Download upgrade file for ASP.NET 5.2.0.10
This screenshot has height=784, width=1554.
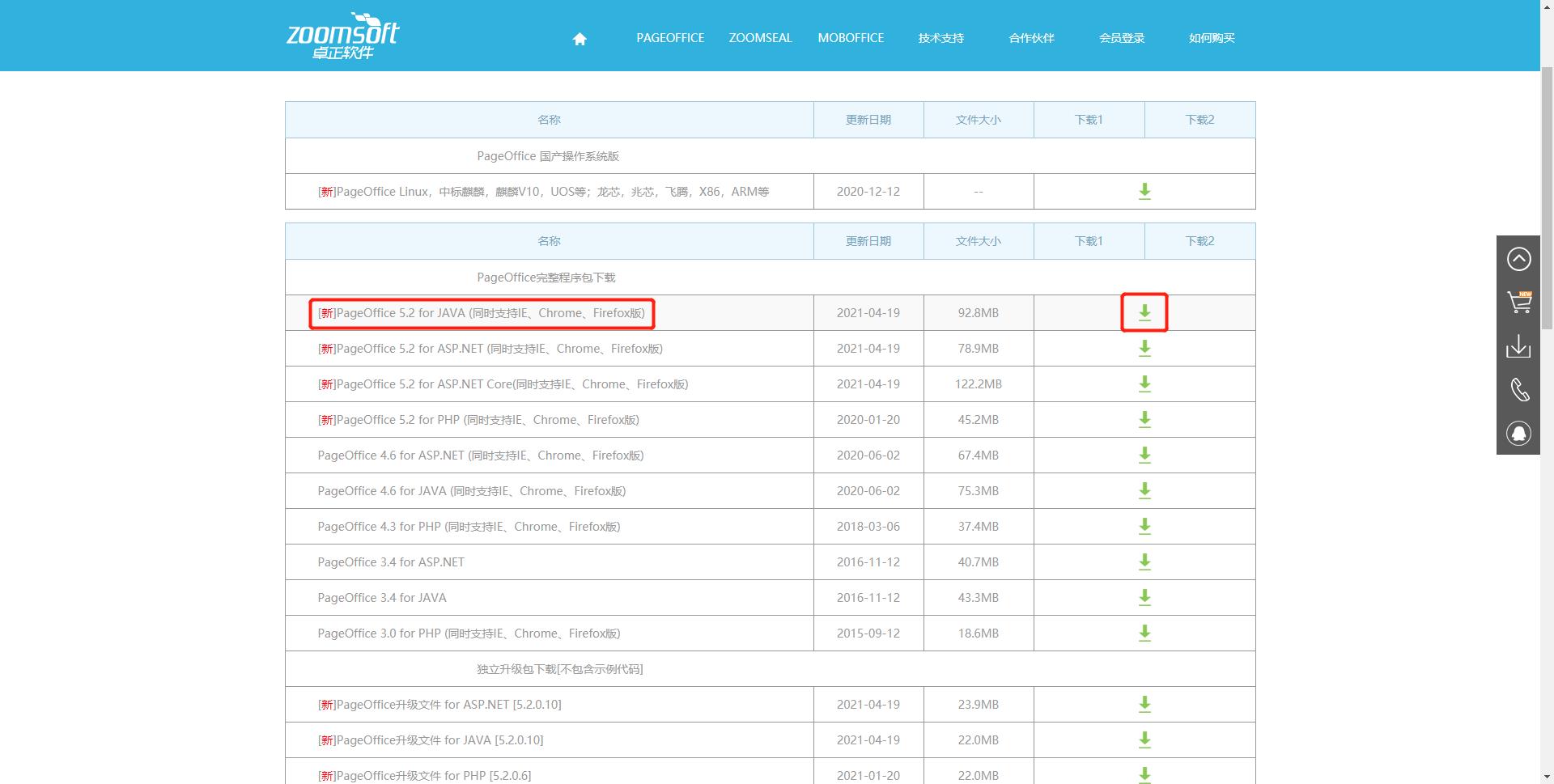[x=1144, y=705]
